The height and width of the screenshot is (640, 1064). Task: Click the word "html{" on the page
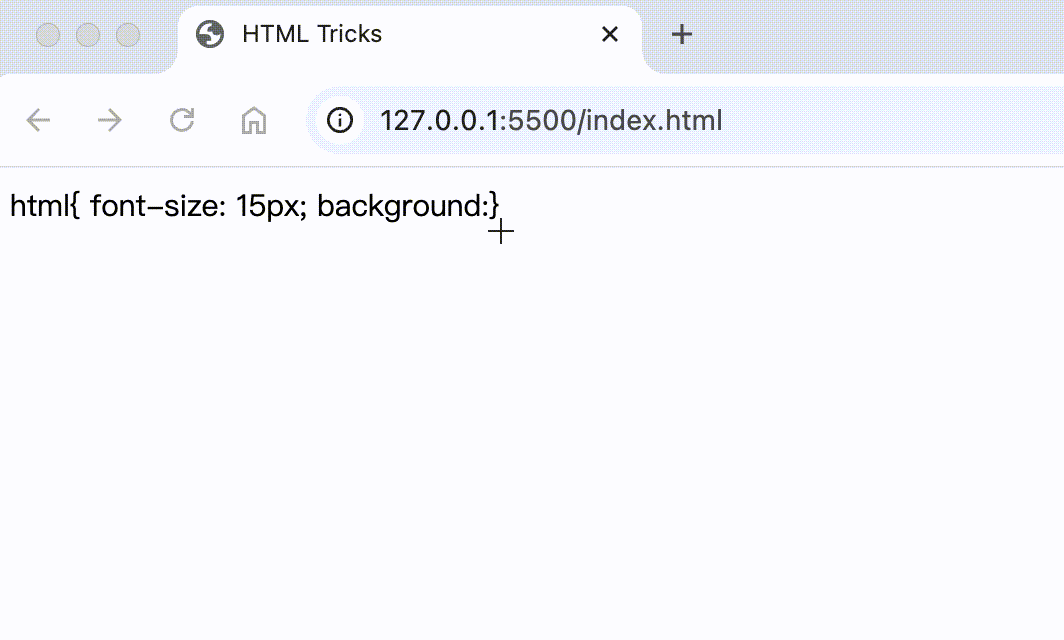44,206
